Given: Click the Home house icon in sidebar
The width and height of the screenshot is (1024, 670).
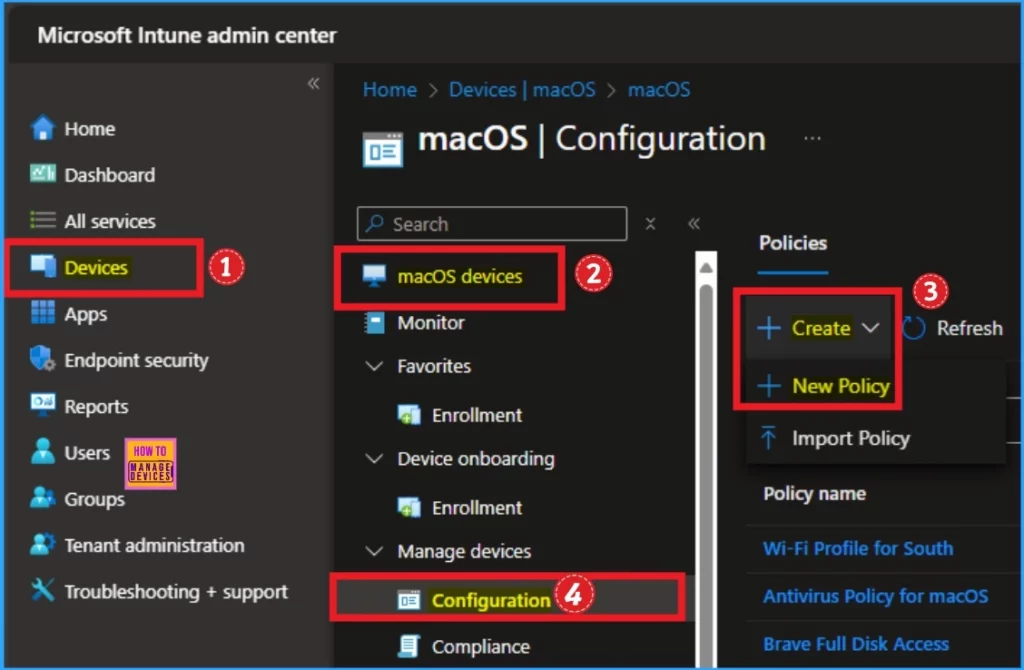Looking at the screenshot, I should 43,128.
